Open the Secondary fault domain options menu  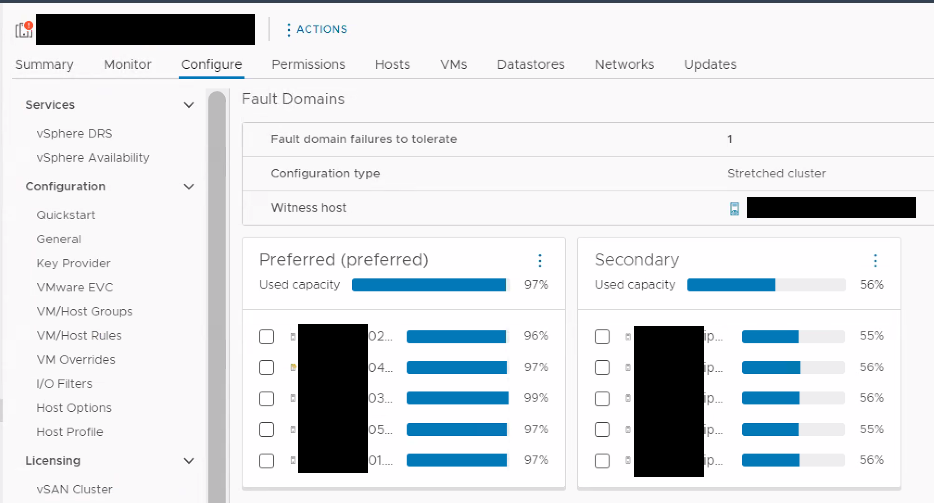pyautogui.click(x=875, y=260)
